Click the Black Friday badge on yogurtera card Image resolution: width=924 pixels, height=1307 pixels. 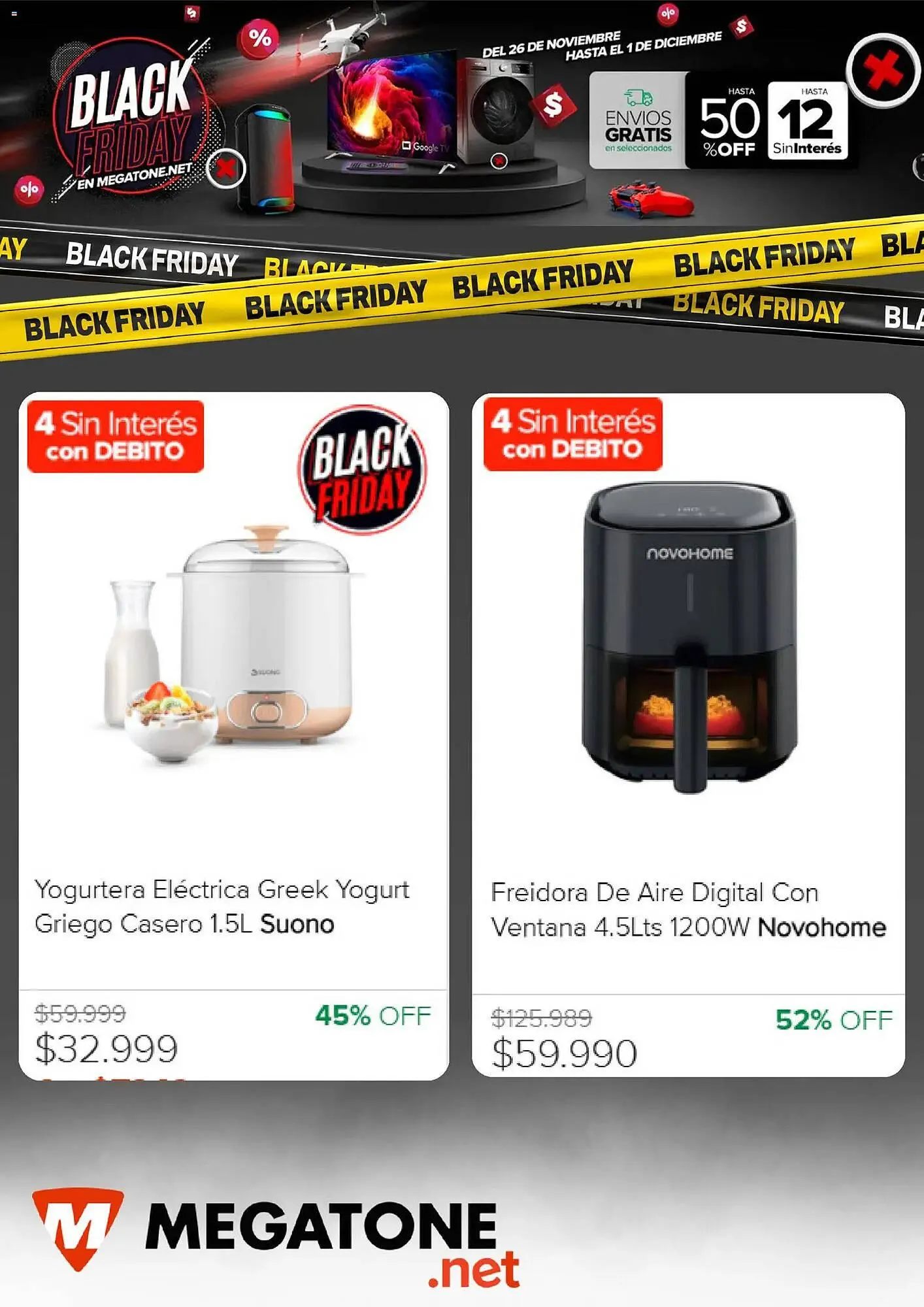(363, 470)
